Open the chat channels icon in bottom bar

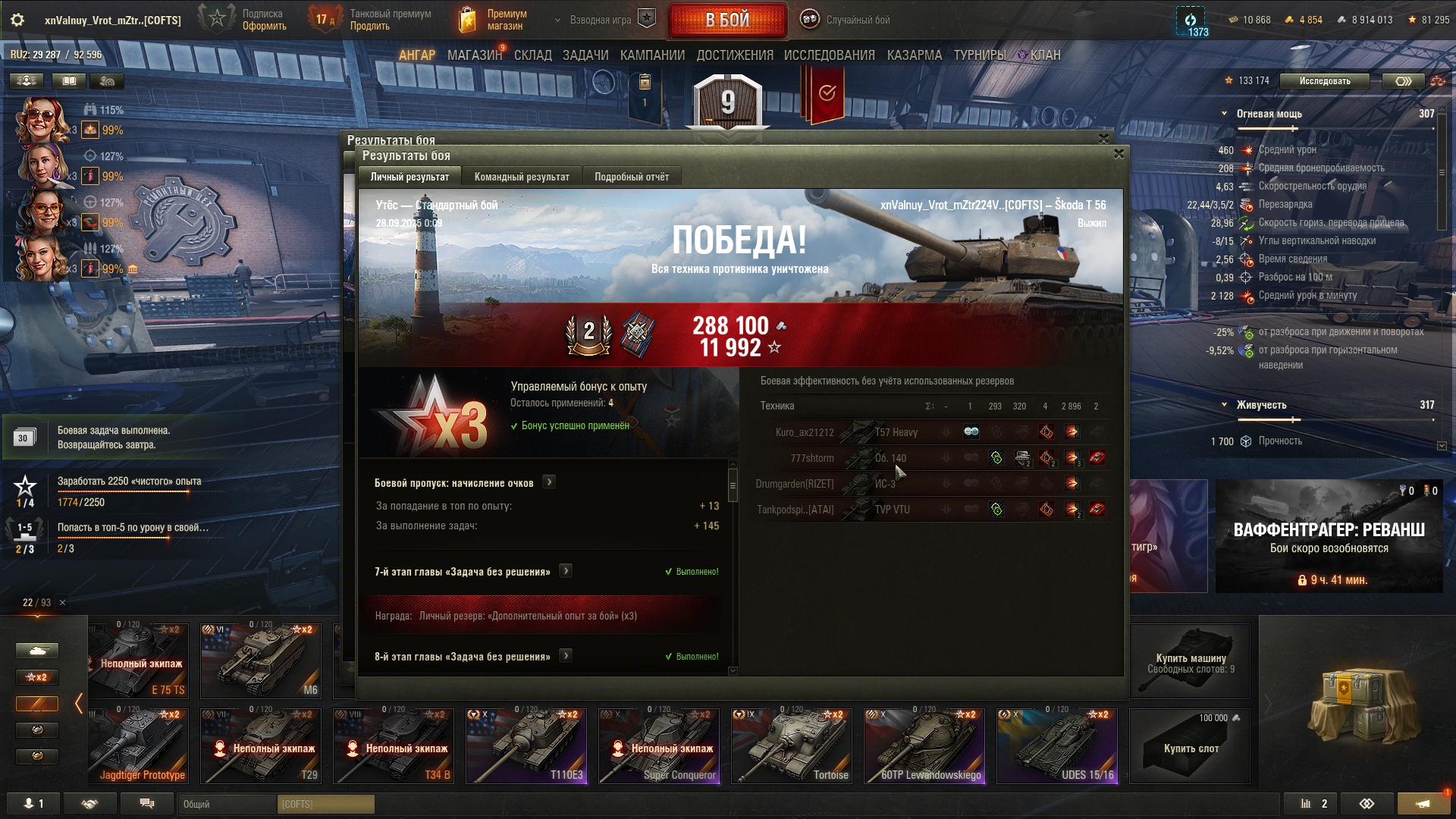click(x=147, y=803)
